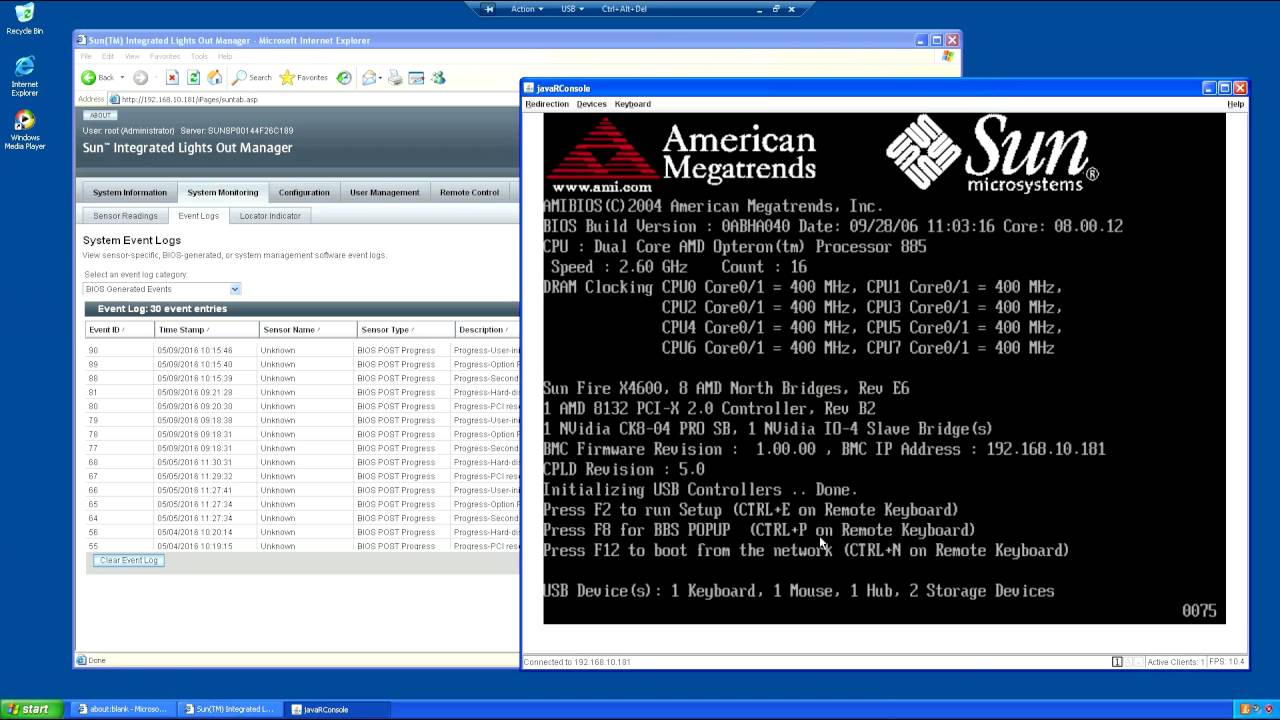Switch to the System Information tab
Screen dimensions: 1280x720
pyautogui.click(x=130, y=192)
